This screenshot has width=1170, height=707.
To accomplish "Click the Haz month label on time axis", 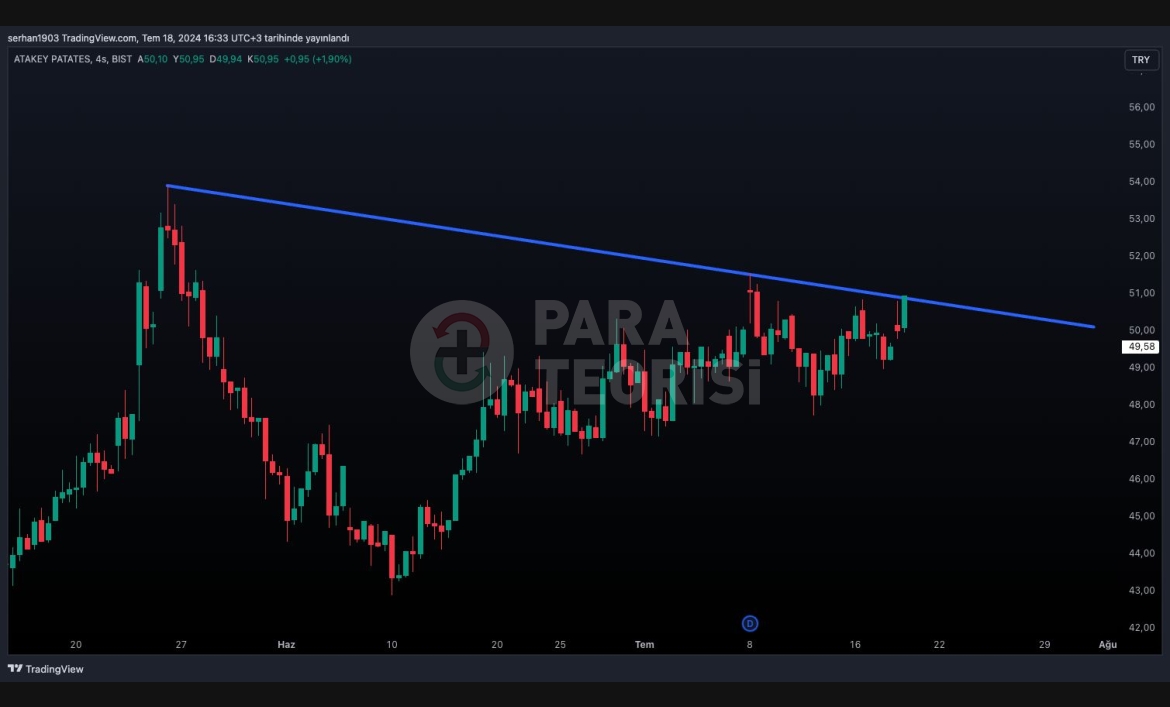I will 287,644.
